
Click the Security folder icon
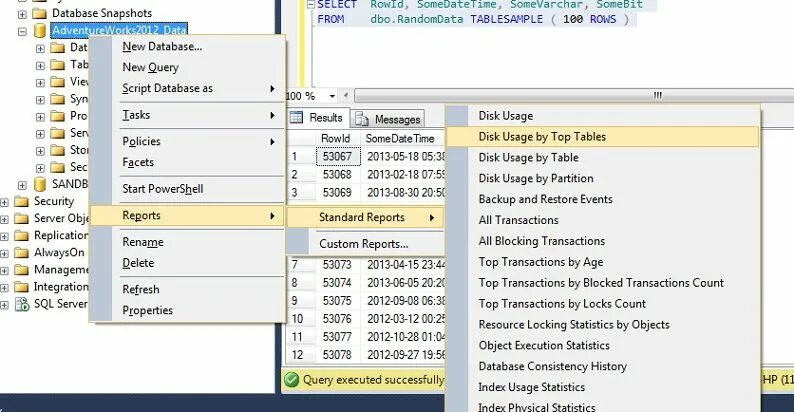coord(21,202)
